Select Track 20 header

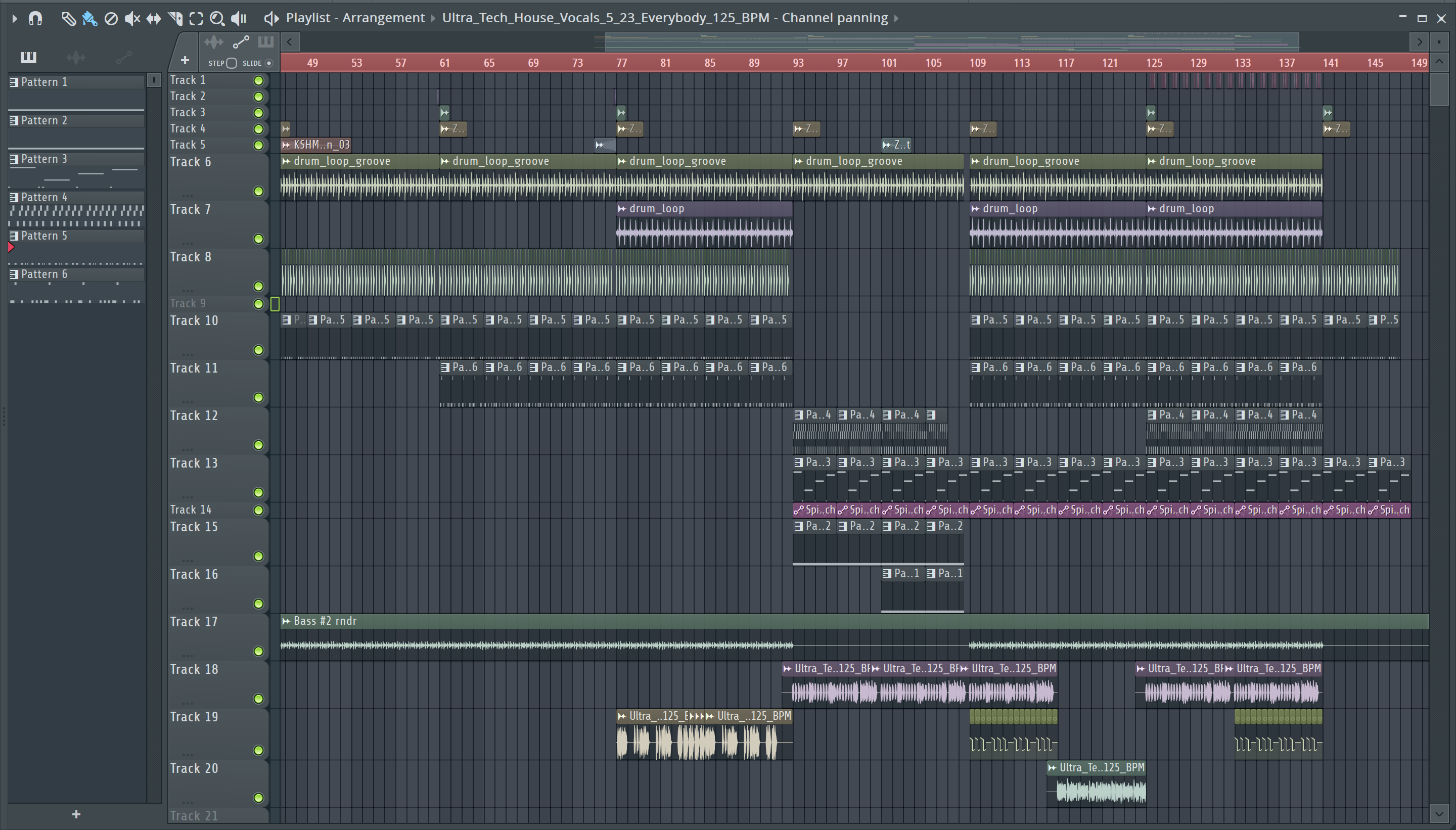tap(218, 784)
